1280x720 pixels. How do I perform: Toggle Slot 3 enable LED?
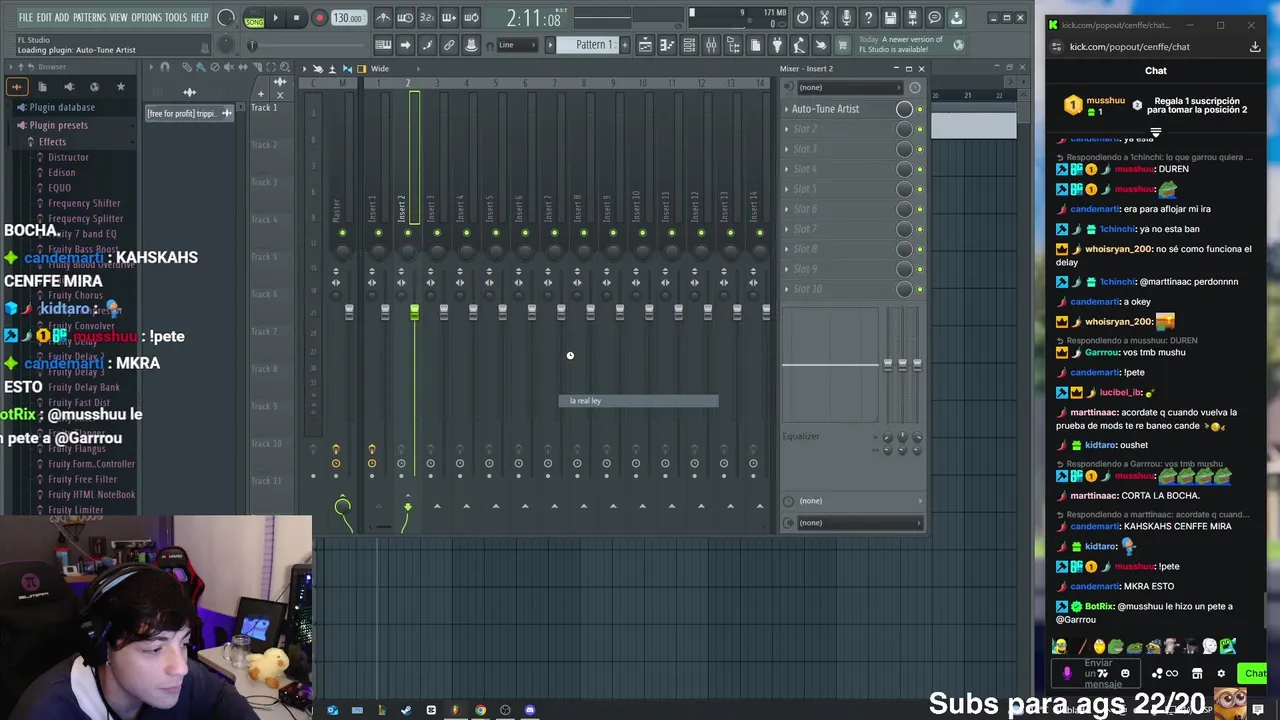[920, 149]
